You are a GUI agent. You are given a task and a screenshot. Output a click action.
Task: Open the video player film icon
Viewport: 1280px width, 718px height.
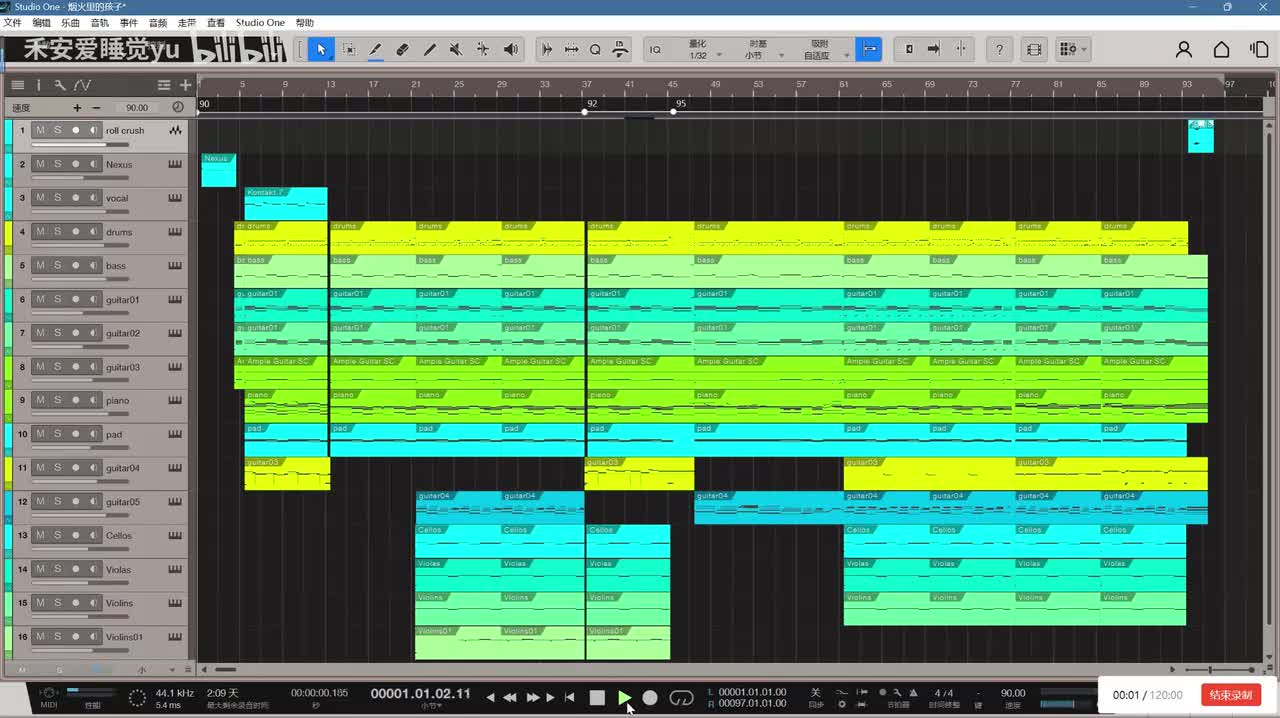1034,49
